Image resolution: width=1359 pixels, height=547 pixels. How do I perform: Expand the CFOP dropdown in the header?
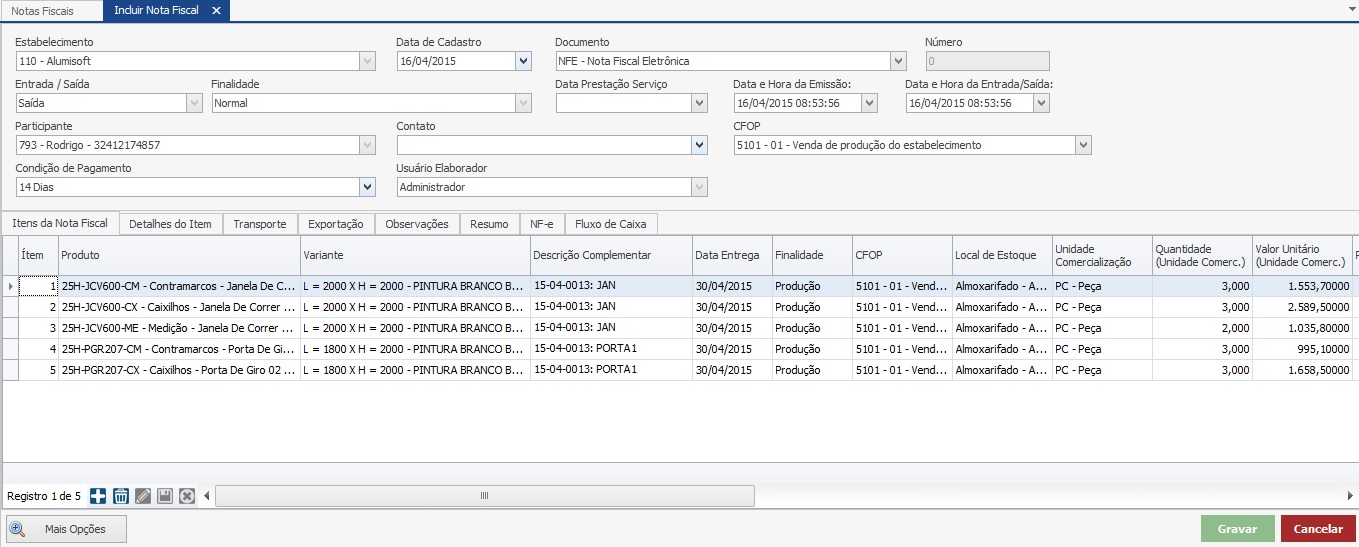1083,145
